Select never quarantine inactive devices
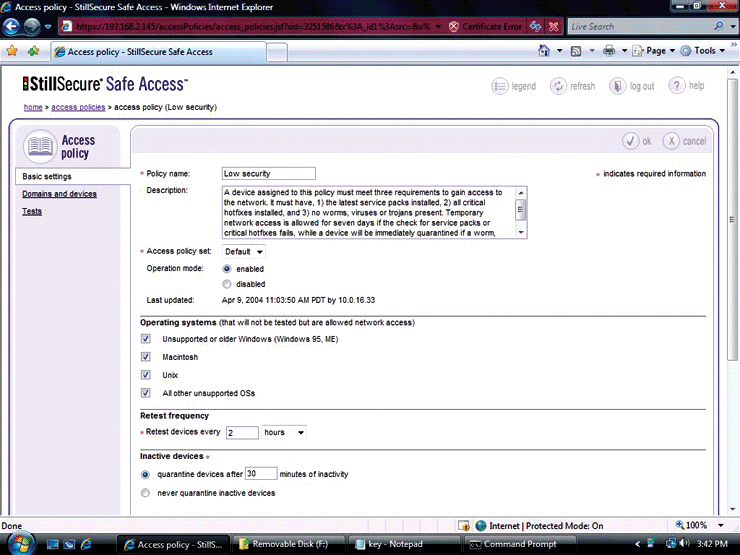This screenshot has width=740, height=555. tap(145, 493)
